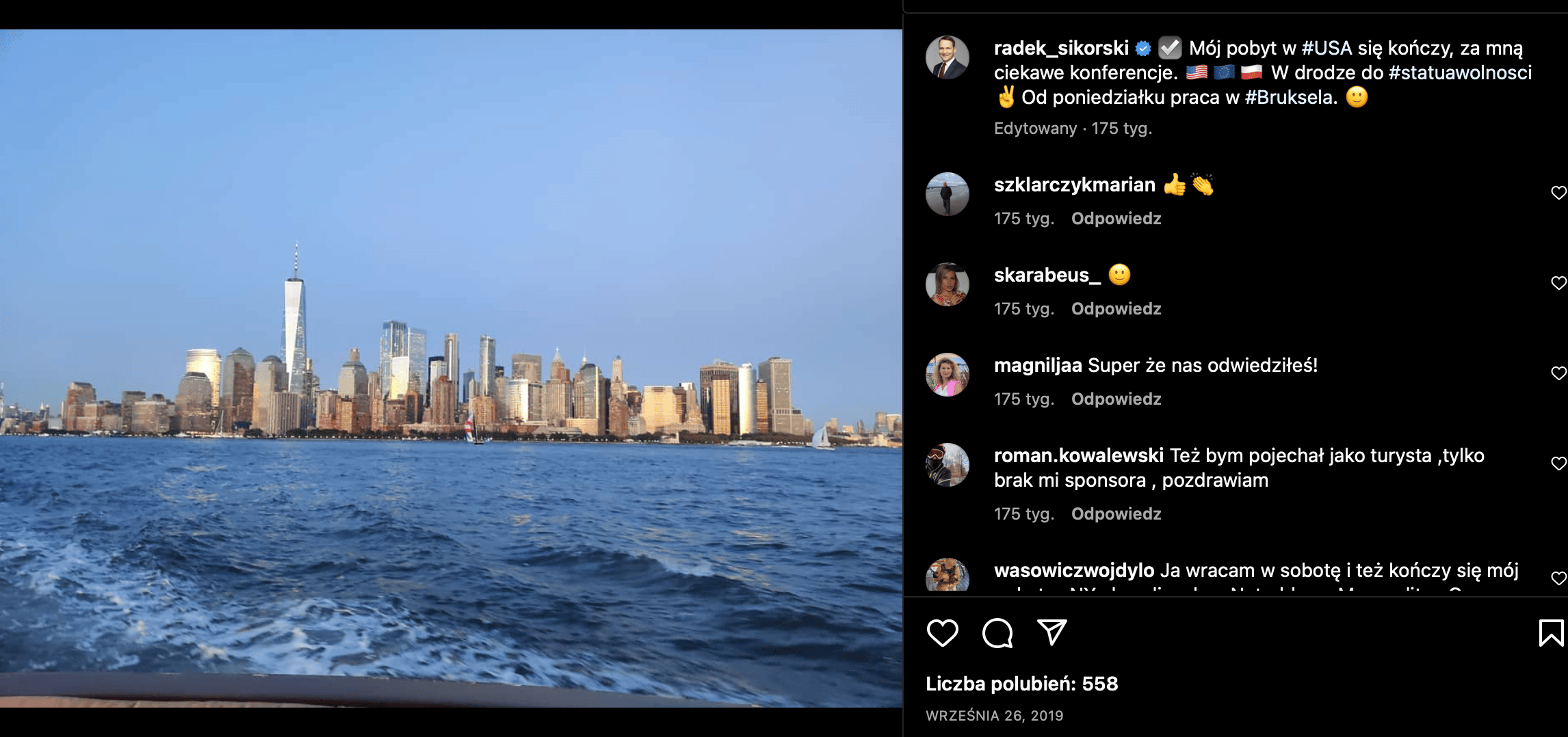1568x737 pixels.
Task: Share post via paper plane icon
Action: click(1051, 633)
